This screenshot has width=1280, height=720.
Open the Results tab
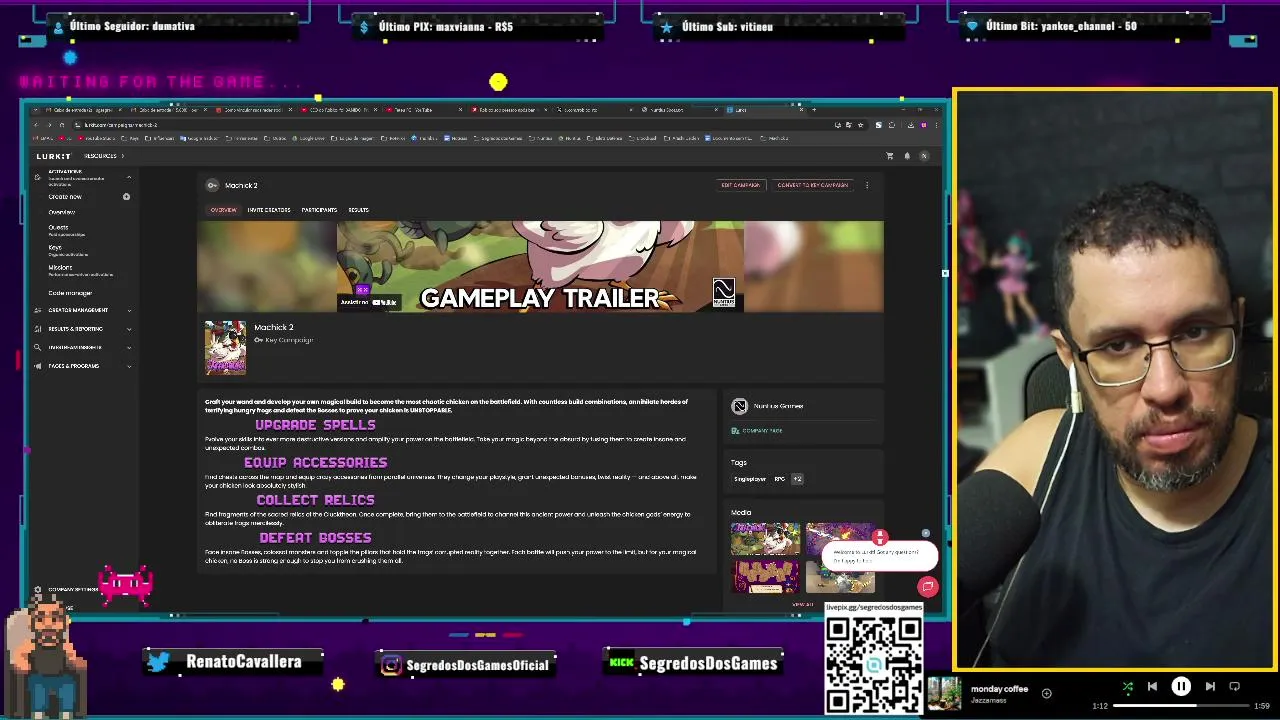click(358, 210)
